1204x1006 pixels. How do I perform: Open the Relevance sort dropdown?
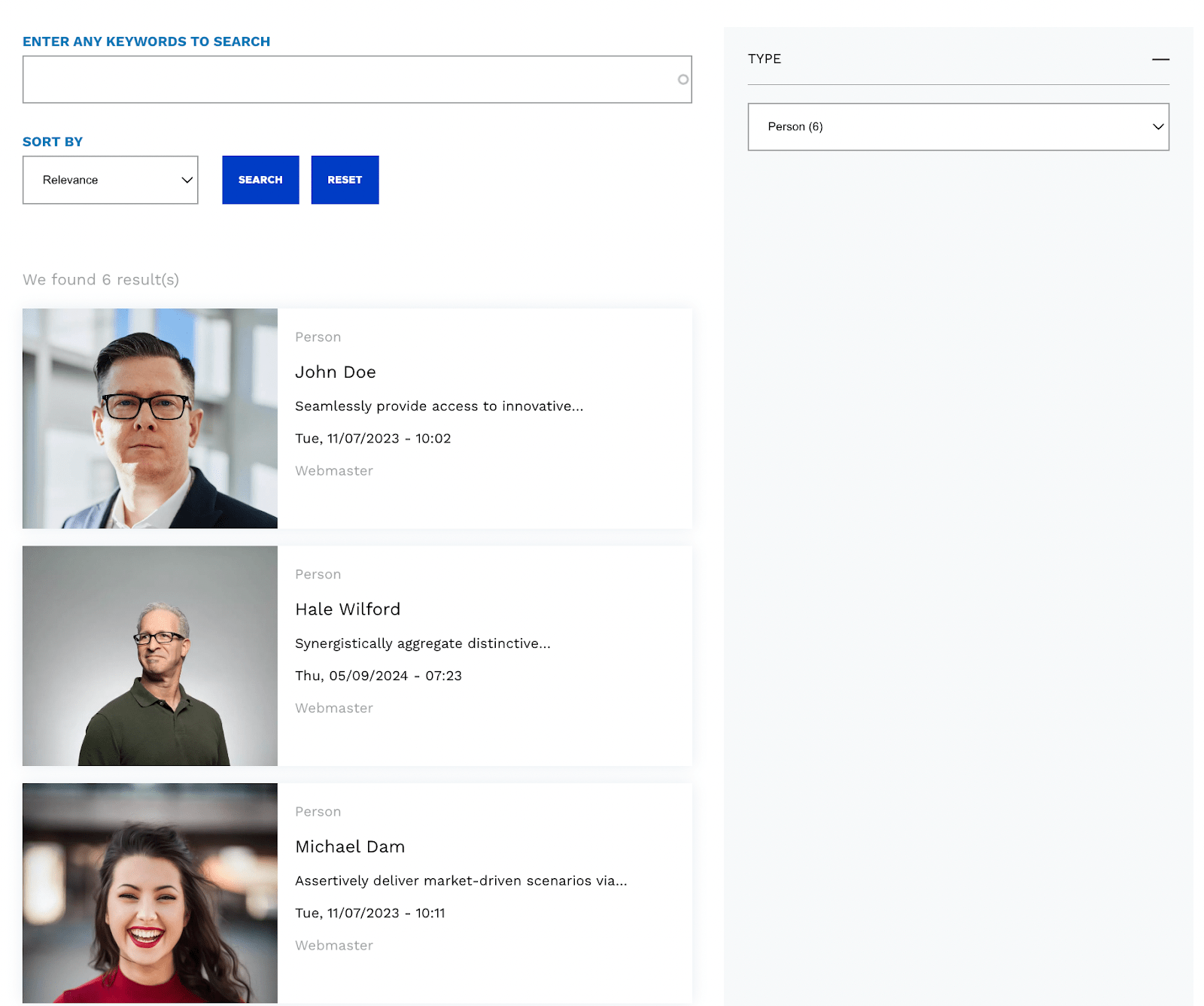[111, 180]
